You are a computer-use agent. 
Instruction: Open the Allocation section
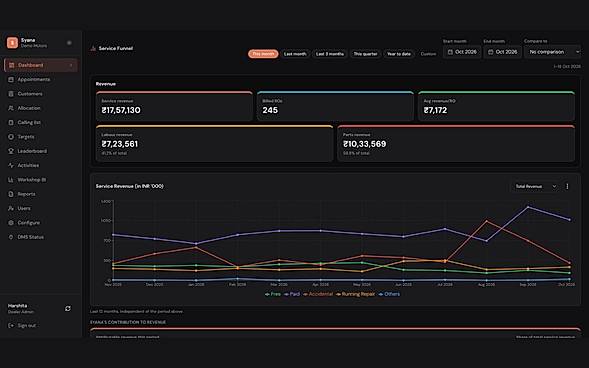point(41,108)
